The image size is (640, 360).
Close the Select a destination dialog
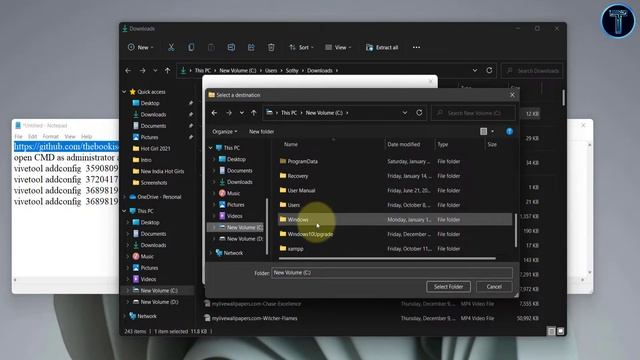click(x=512, y=95)
